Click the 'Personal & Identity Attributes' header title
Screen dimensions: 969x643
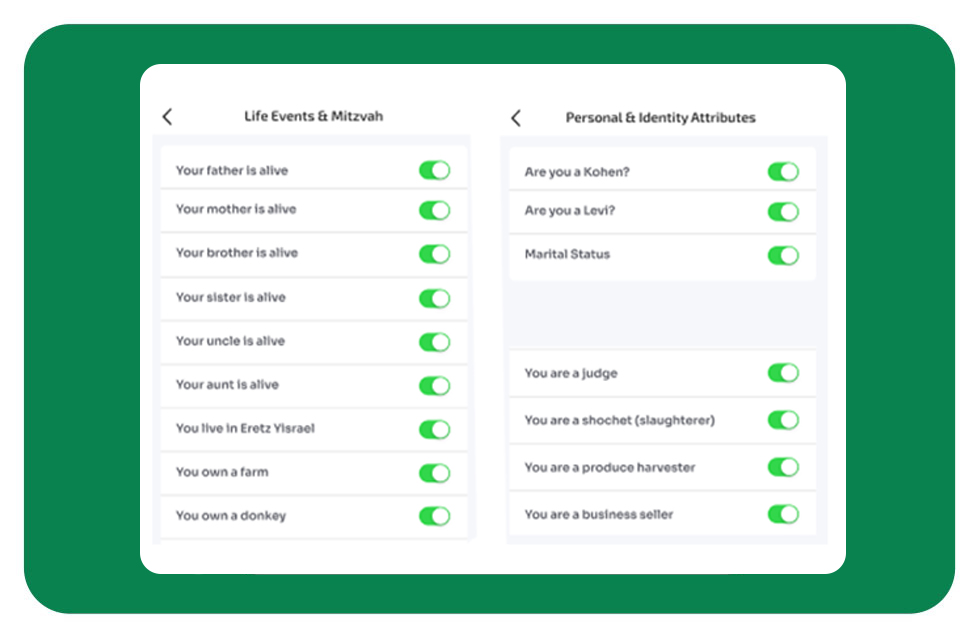660,118
